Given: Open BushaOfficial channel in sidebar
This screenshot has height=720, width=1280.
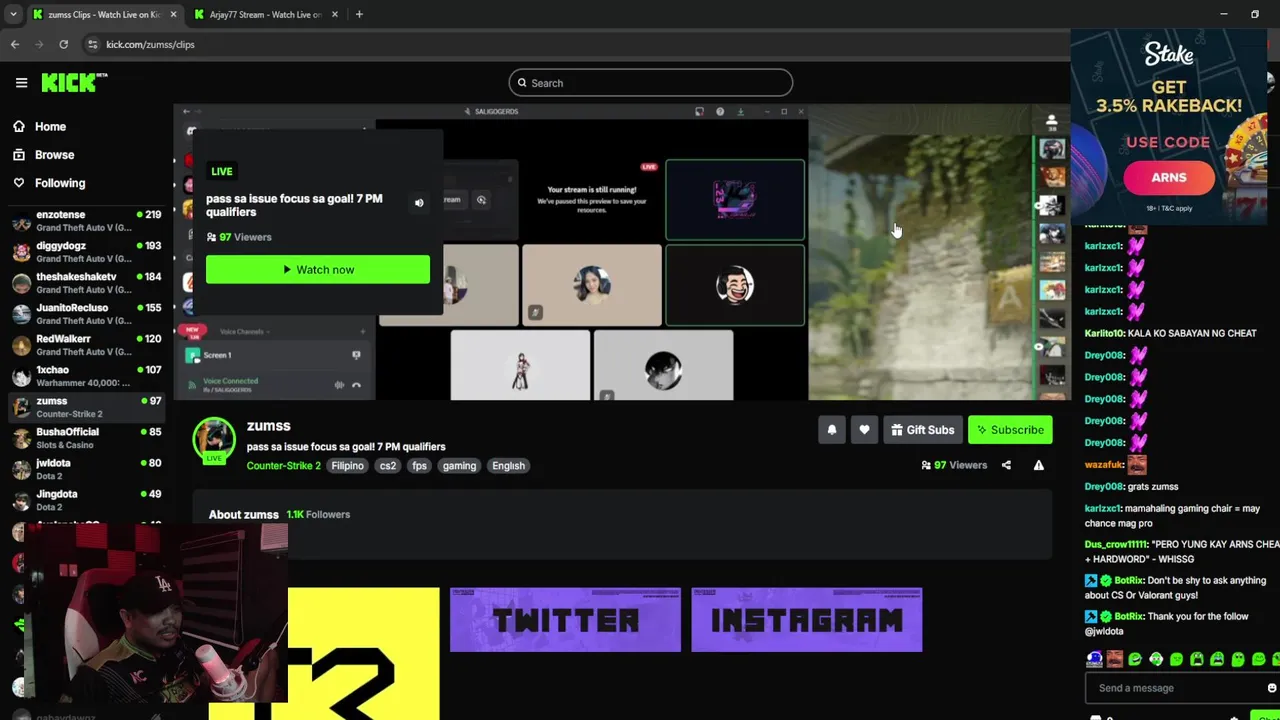Looking at the screenshot, I should [86, 438].
